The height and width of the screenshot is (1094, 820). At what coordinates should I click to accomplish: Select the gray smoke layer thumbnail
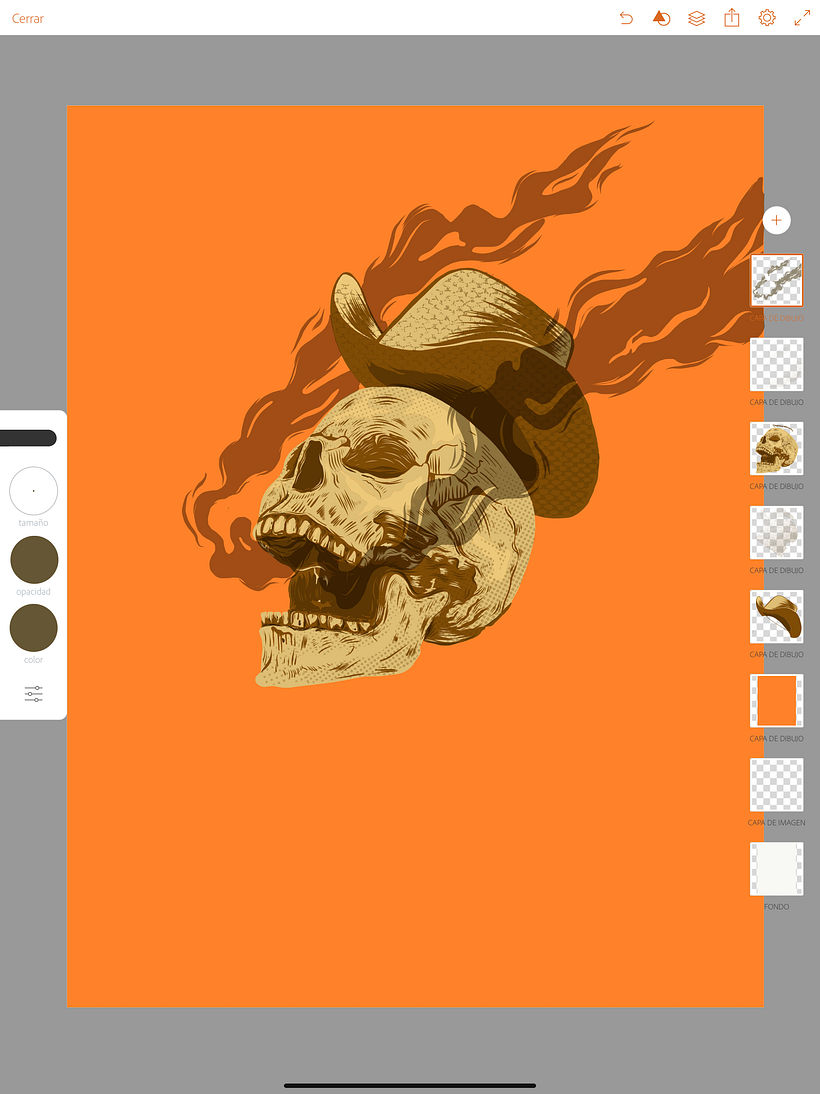point(776,532)
